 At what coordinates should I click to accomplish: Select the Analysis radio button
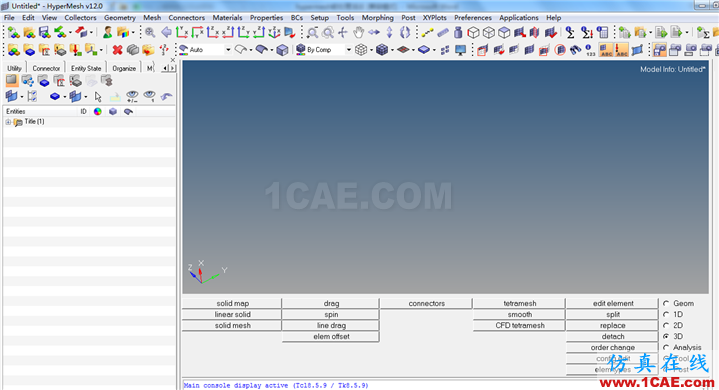pyautogui.click(x=666, y=347)
